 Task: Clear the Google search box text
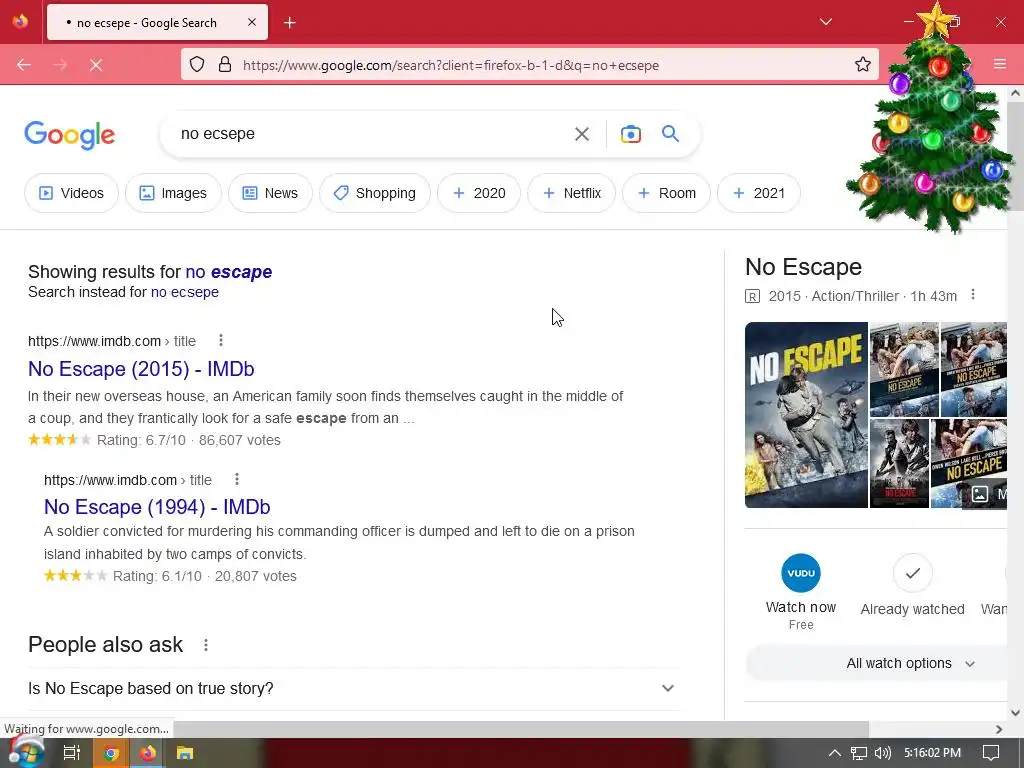(x=581, y=134)
